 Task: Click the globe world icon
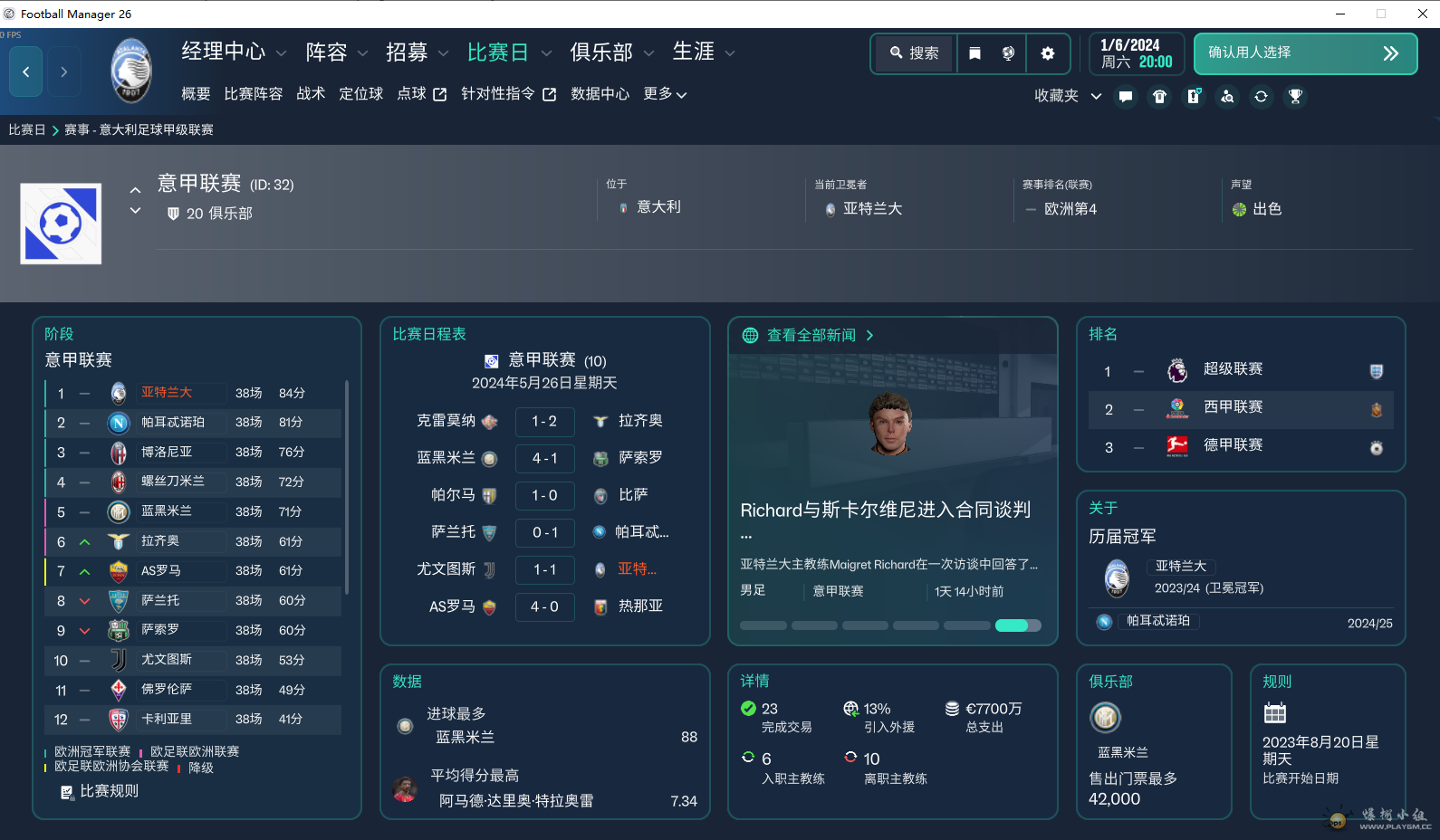(1008, 53)
